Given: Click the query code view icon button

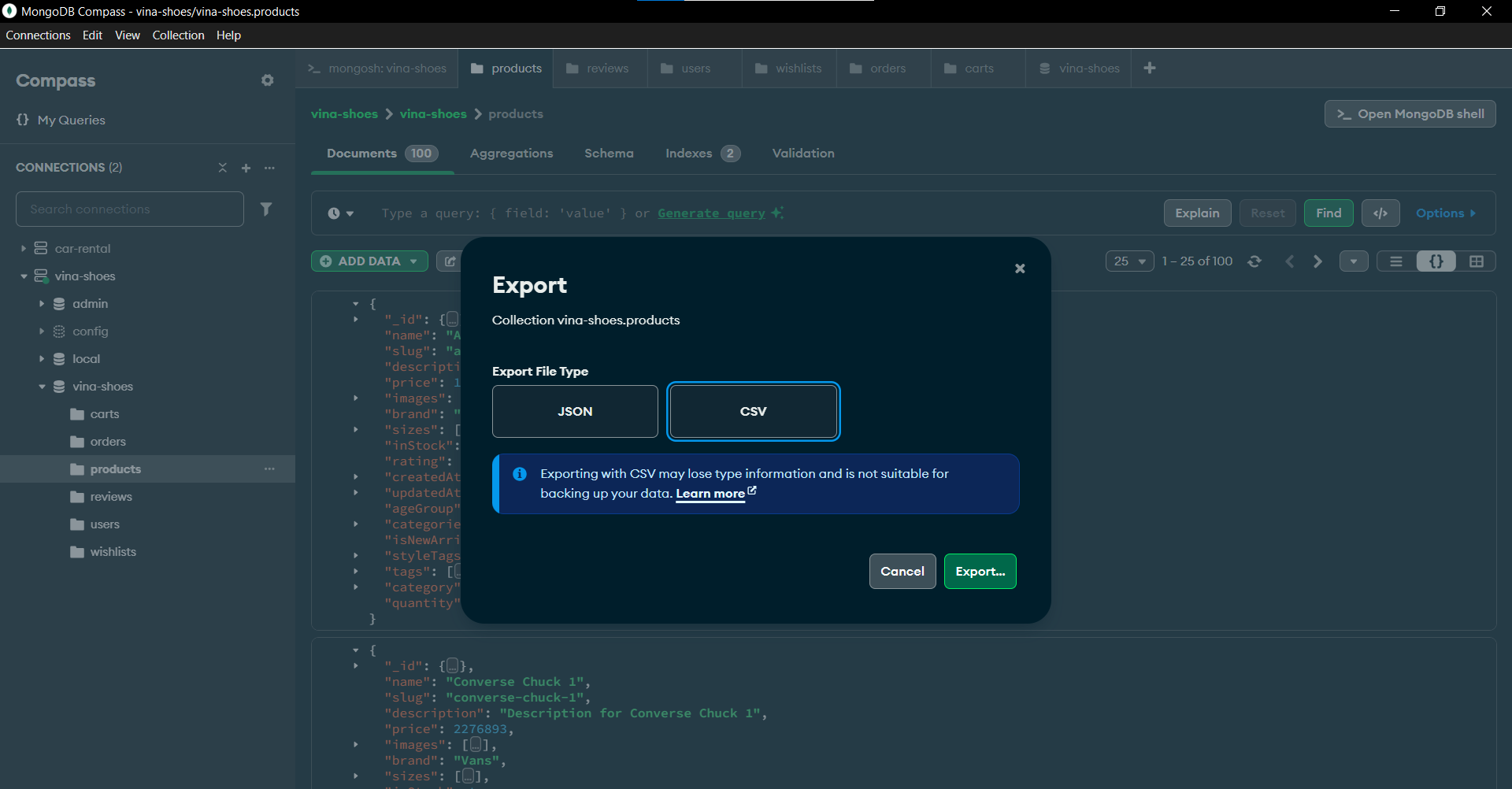Looking at the screenshot, I should pos(1380,213).
